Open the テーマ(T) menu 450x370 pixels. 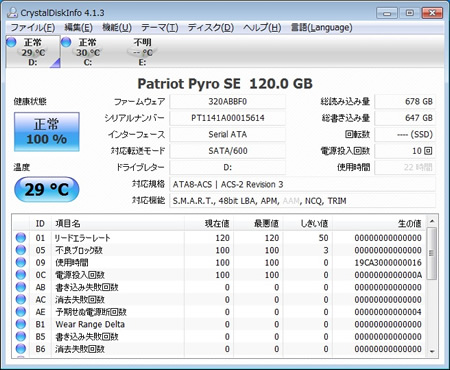[159, 27]
